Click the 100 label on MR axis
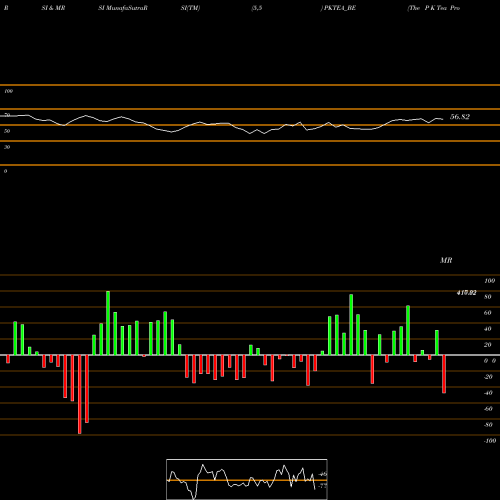Viewport: 500px width, 500px height. (x=489, y=281)
